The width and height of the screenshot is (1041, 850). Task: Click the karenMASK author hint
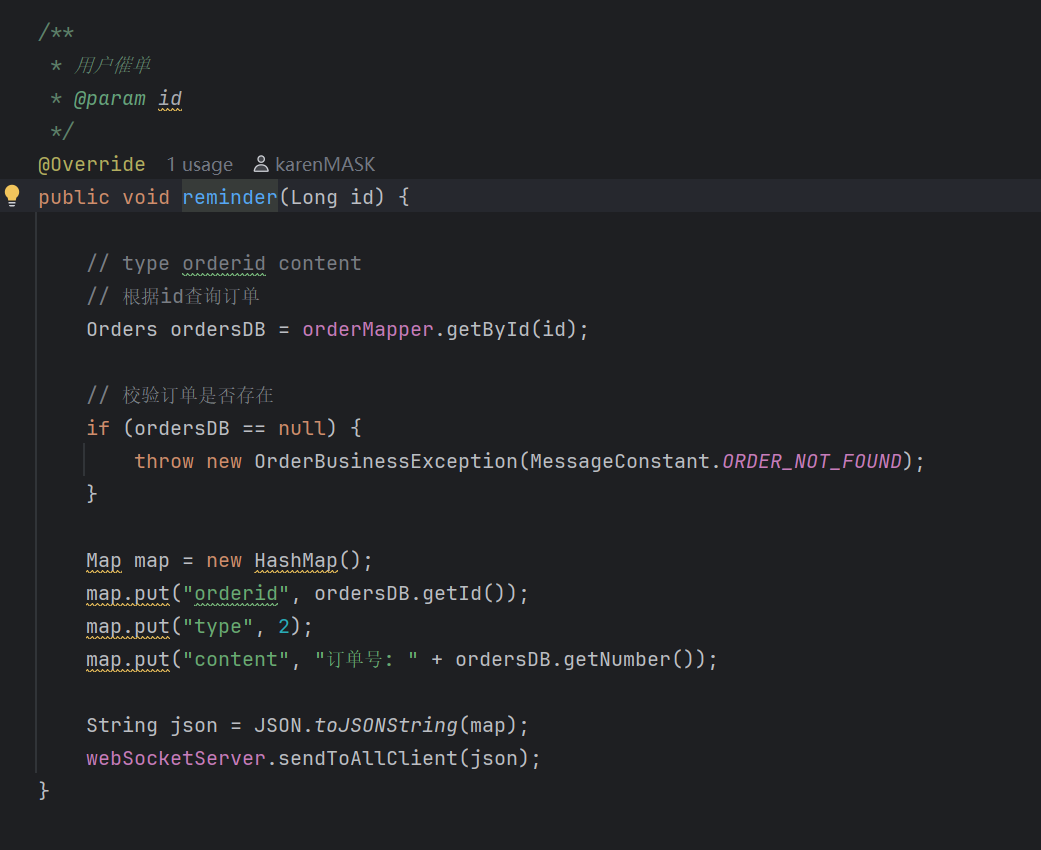click(325, 165)
